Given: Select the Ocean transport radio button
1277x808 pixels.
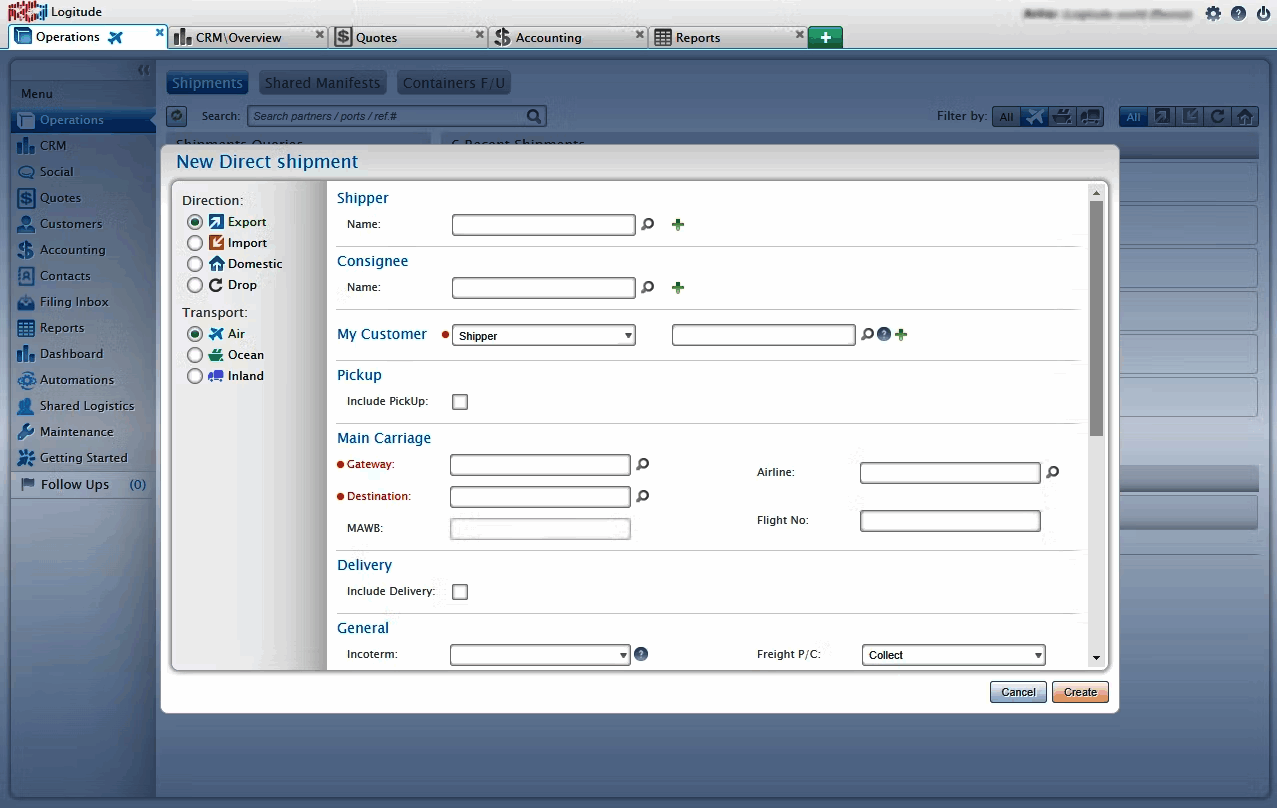Looking at the screenshot, I should (194, 354).
